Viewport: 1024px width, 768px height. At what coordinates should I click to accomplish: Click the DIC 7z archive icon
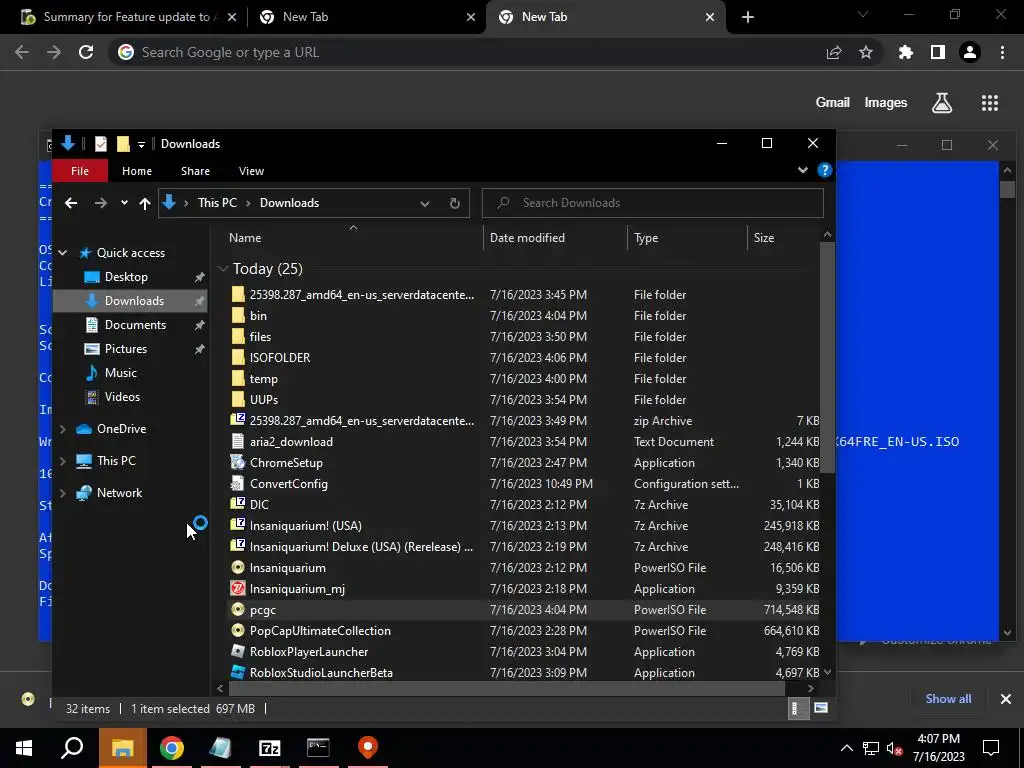tap(238, 504)
